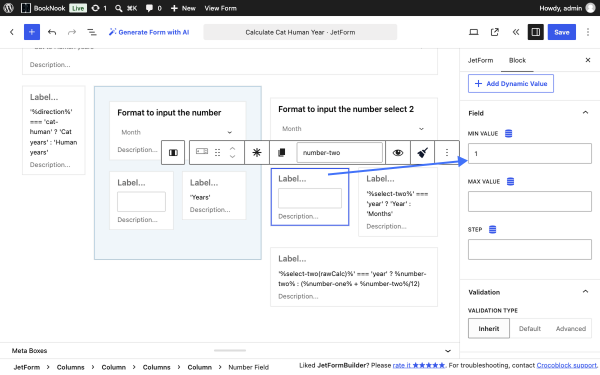This screenshot has width=600, height=375.
Task: Select Advanced validation type
Action: point(571,328)
